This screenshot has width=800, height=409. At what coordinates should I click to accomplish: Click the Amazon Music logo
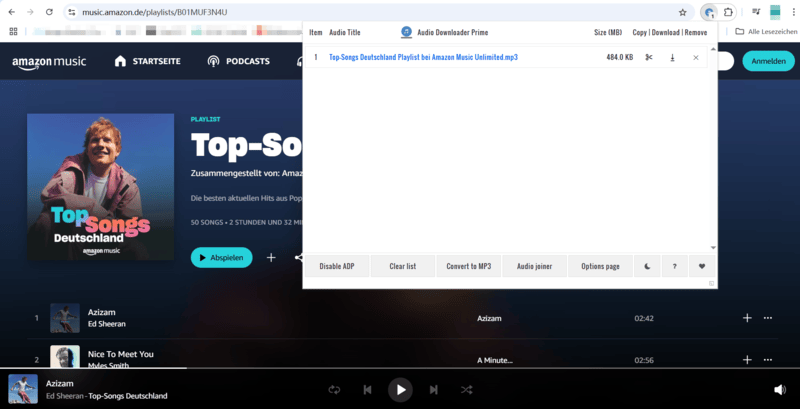49,62
